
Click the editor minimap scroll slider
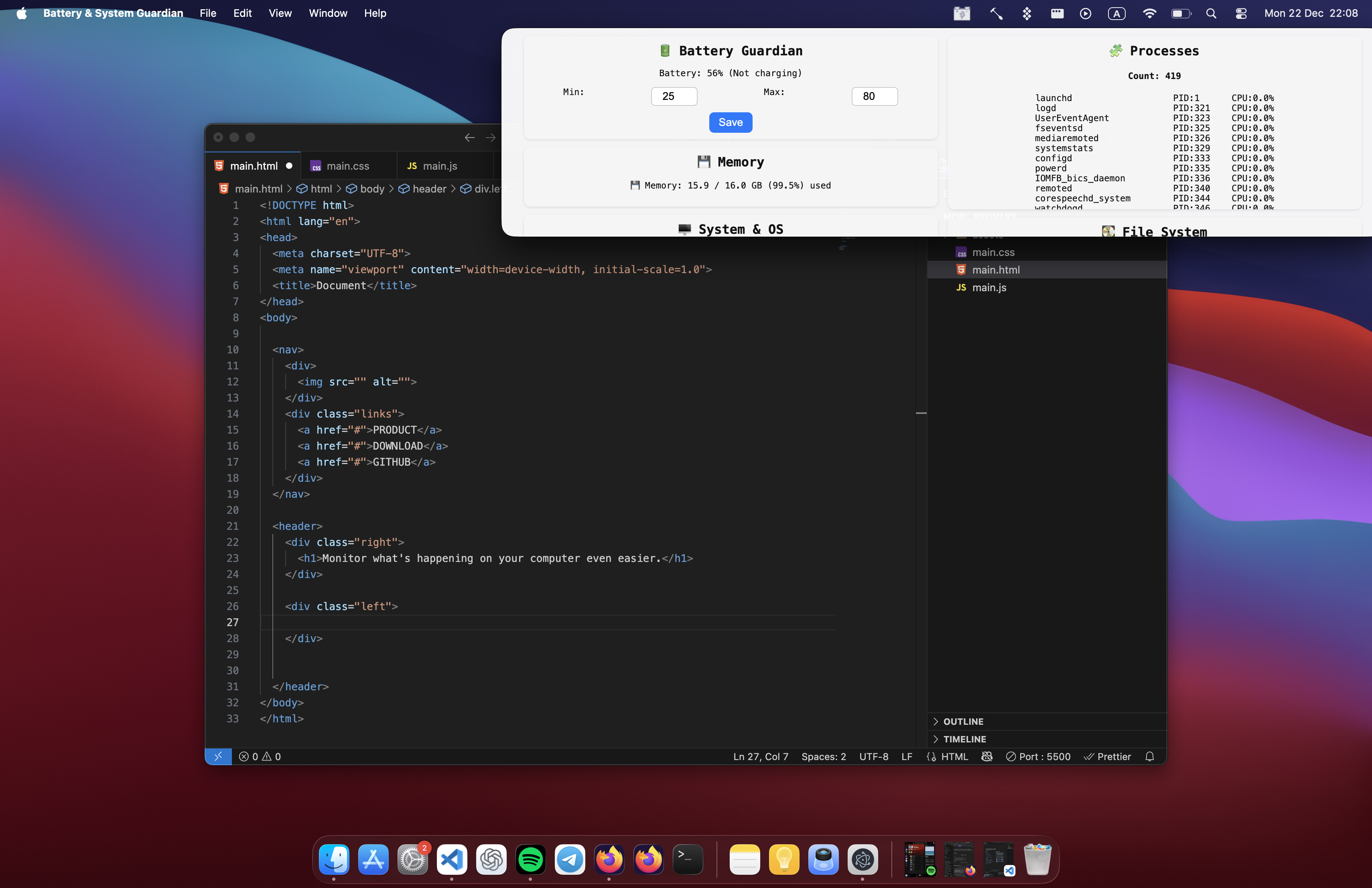point(921,413)
